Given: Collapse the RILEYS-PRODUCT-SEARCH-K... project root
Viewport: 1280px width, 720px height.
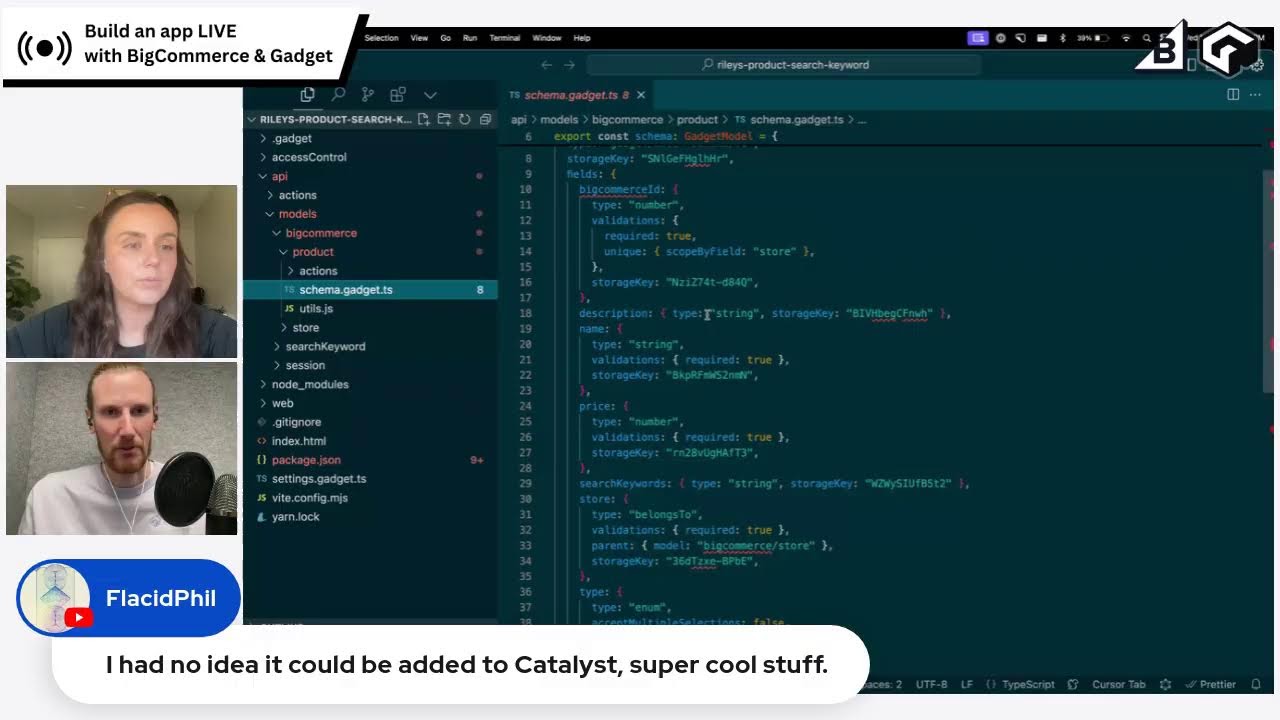Looking at the screenshot, I should 330,119.
